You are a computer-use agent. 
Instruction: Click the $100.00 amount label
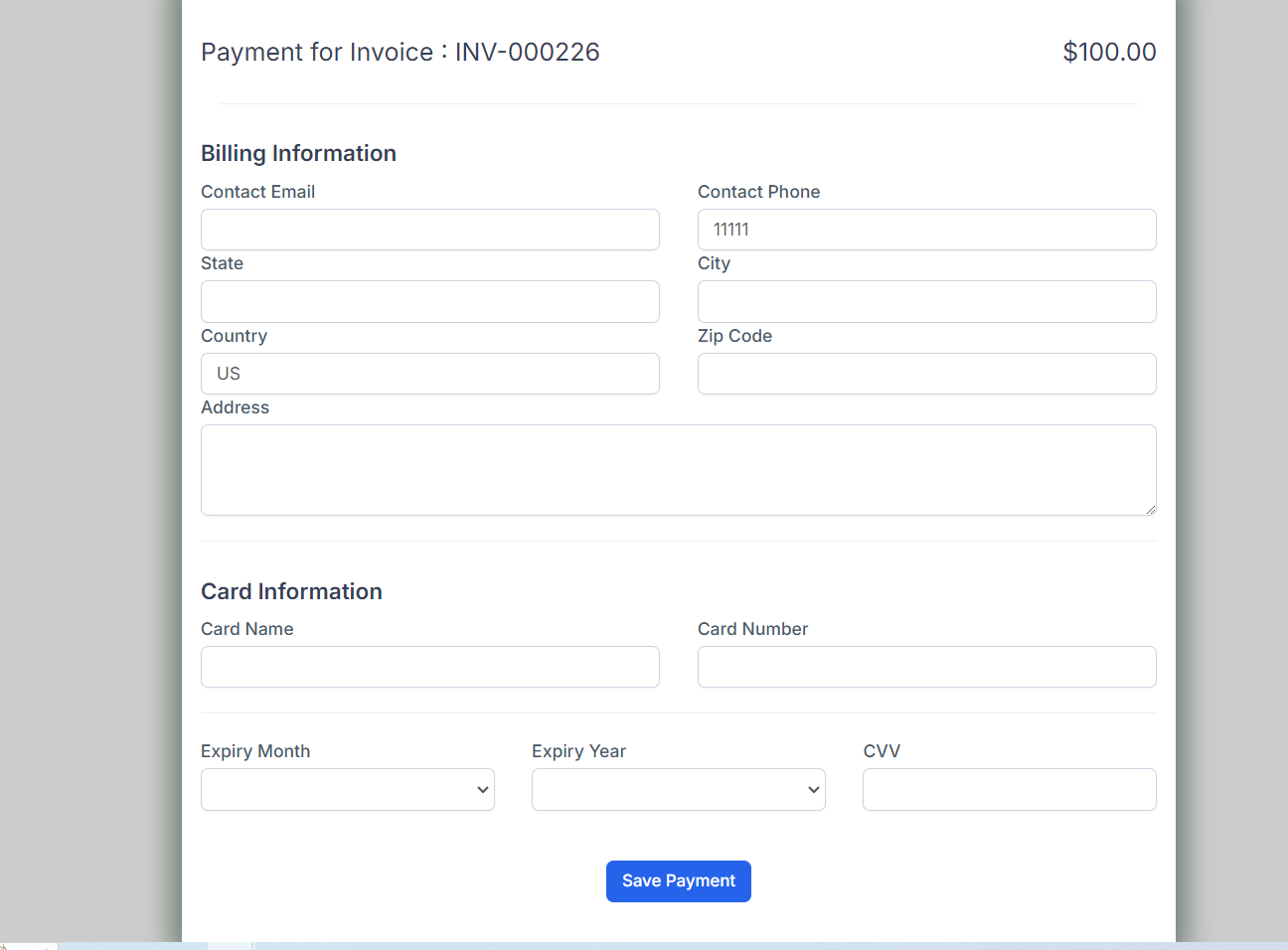pyautogui.click(x=1109, y=52)
